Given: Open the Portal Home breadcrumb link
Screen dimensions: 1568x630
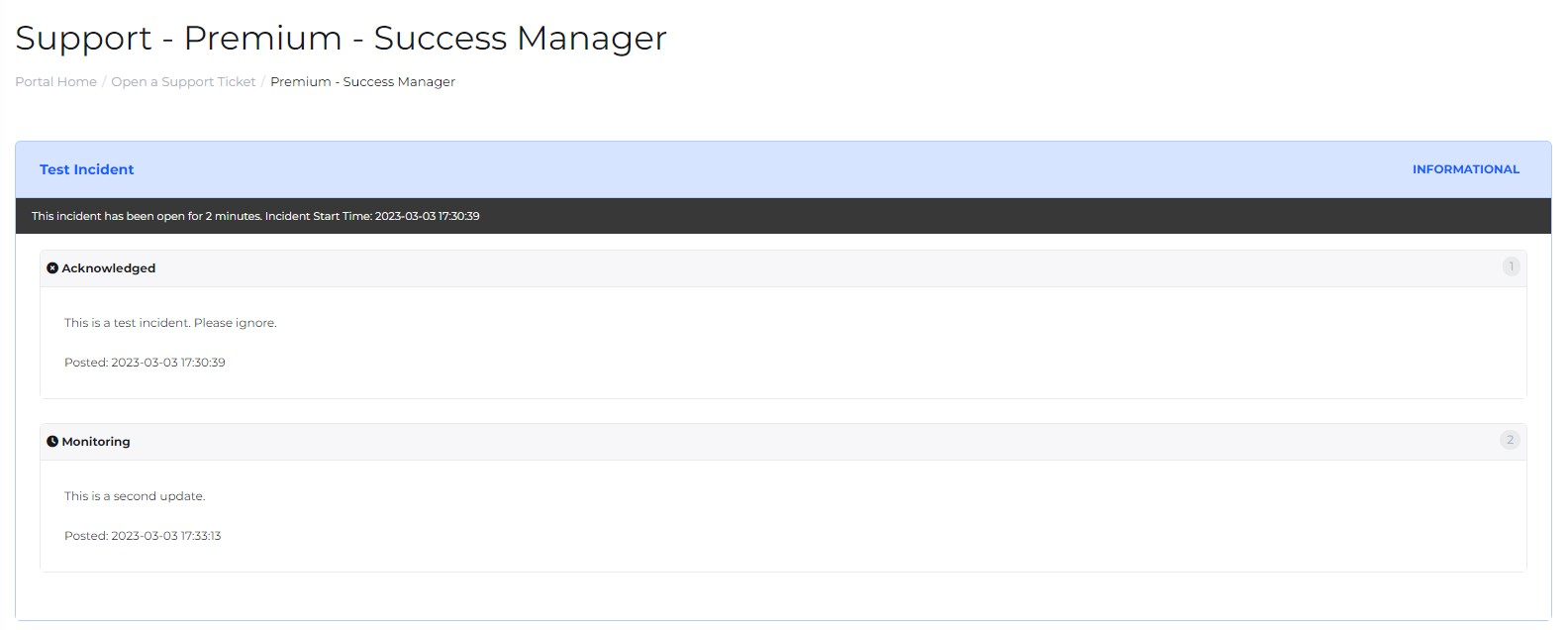Looking at the screenshot, I should coord(55,82).
